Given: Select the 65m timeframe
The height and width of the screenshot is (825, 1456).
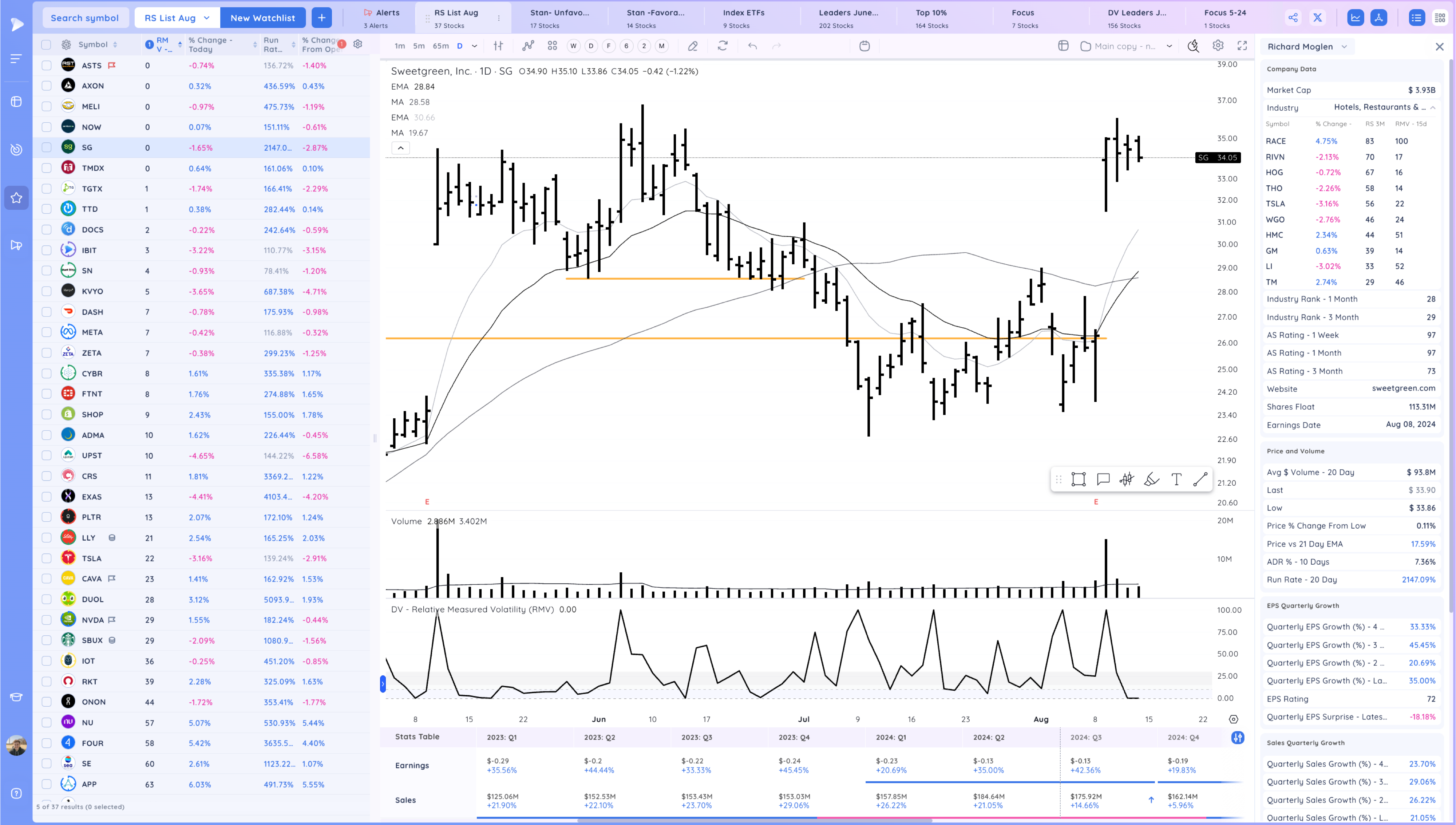Looking at the screenshot, I should click(x=440, y=46).
